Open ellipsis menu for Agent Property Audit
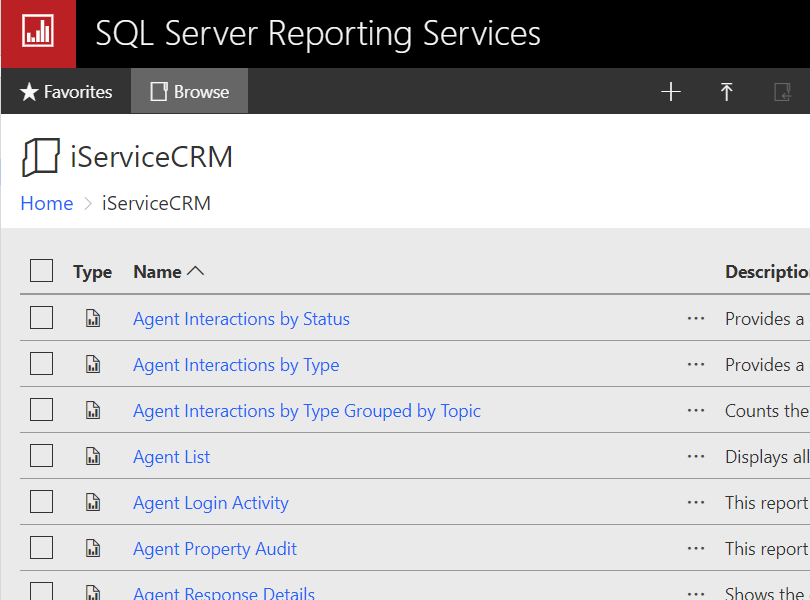Viewport: 810px width, 600px height. 696,548
